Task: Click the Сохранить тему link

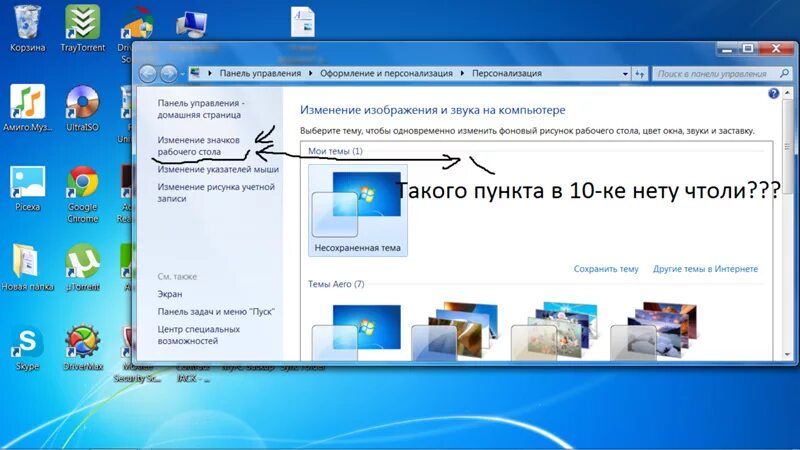Action: (x=606, y=269)
